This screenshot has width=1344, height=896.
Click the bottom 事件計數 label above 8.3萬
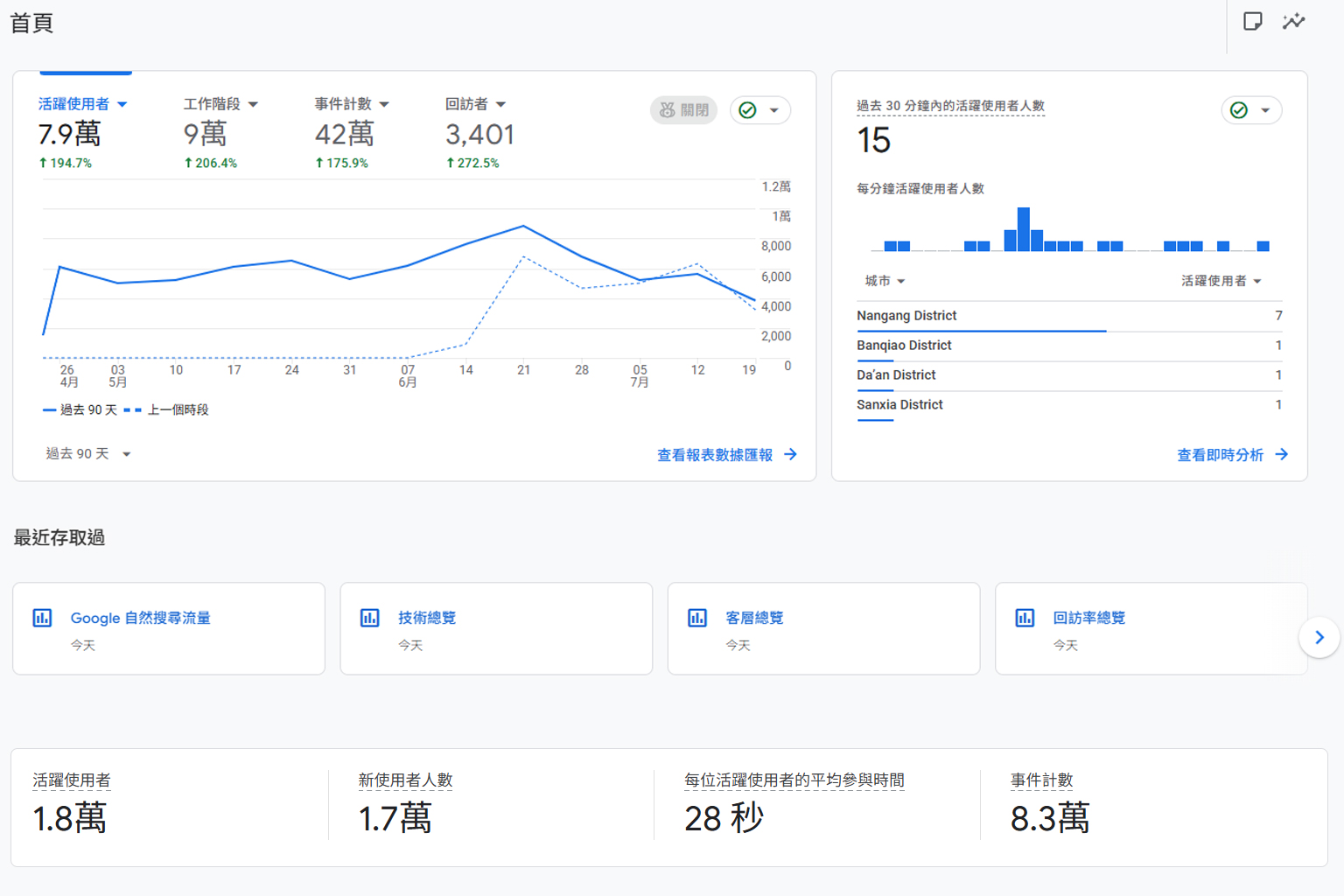[x=1041, y=780]
